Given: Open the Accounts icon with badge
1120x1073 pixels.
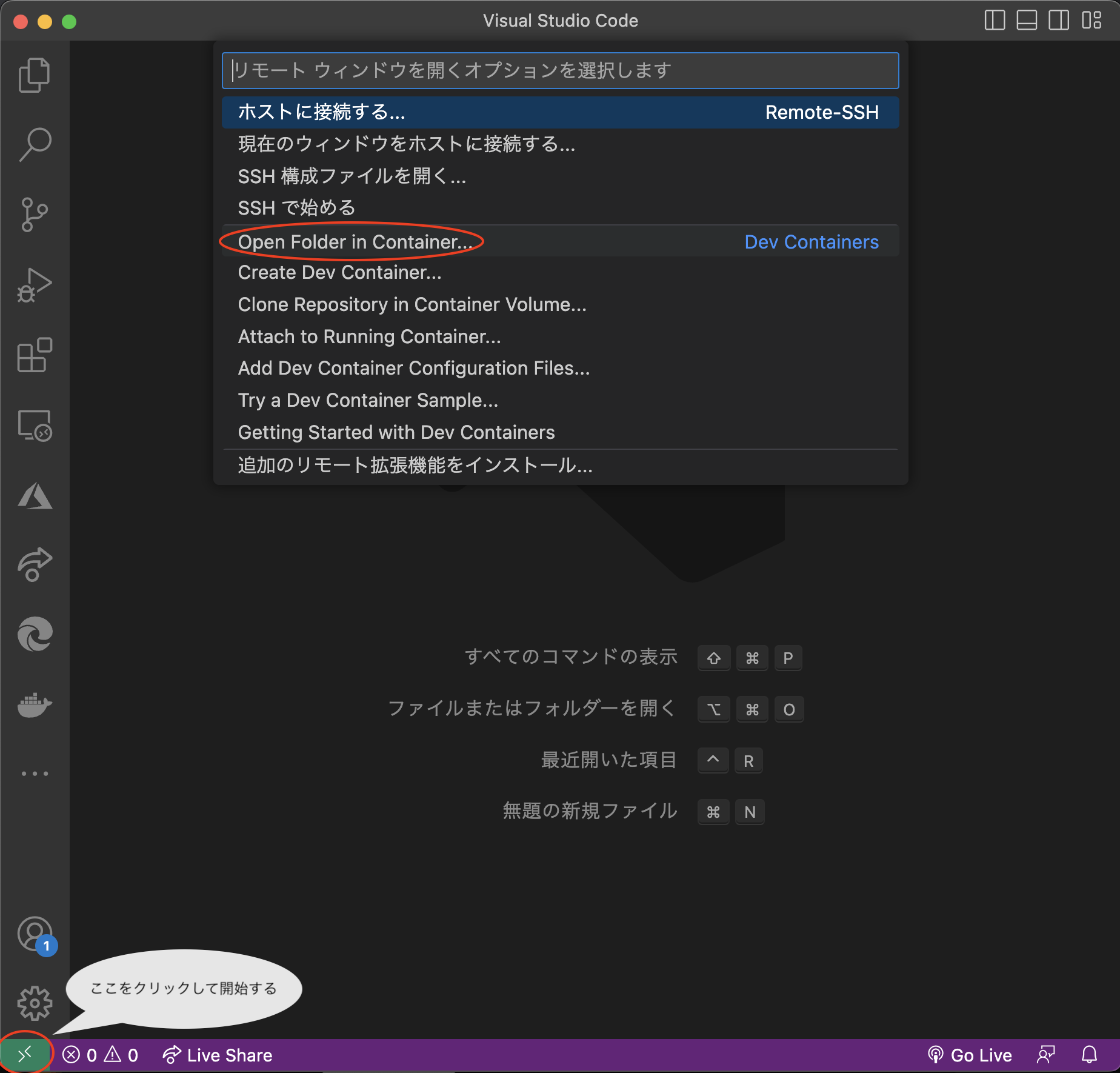Looking at the screenshot, I should point(35,934).
